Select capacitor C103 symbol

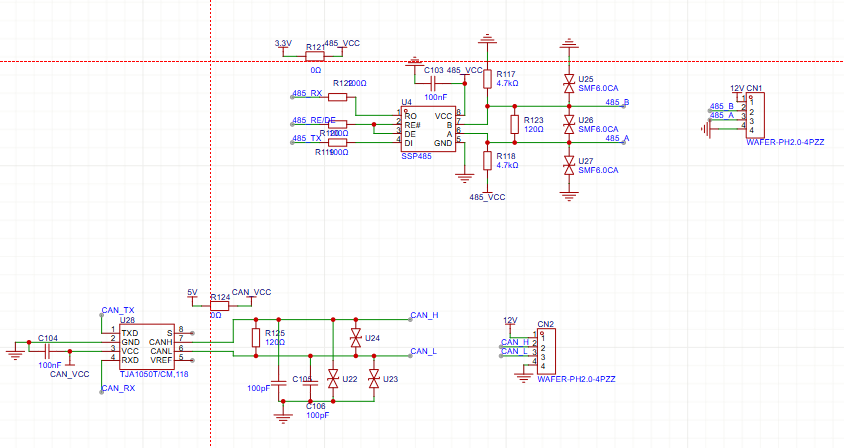tap(434, 83)
